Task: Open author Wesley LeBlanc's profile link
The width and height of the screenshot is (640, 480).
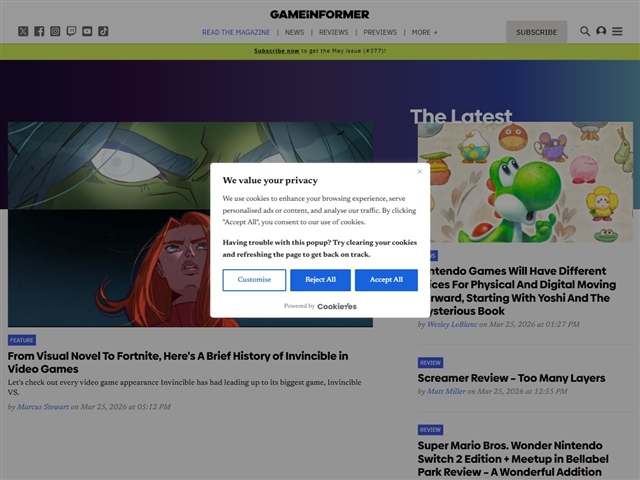Action: 452,324
